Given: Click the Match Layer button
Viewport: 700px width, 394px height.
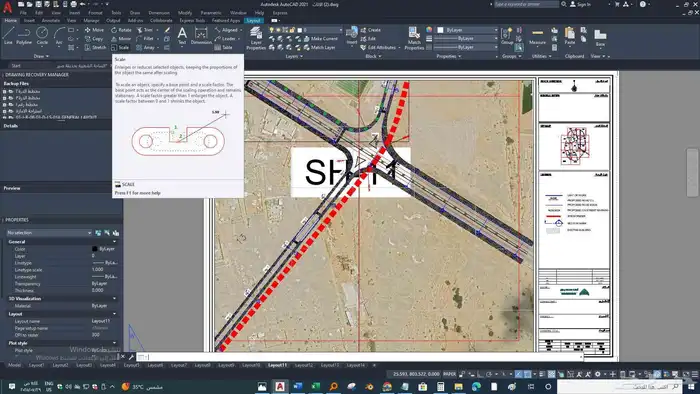Looking at the screenshot, I should (320, 47).
